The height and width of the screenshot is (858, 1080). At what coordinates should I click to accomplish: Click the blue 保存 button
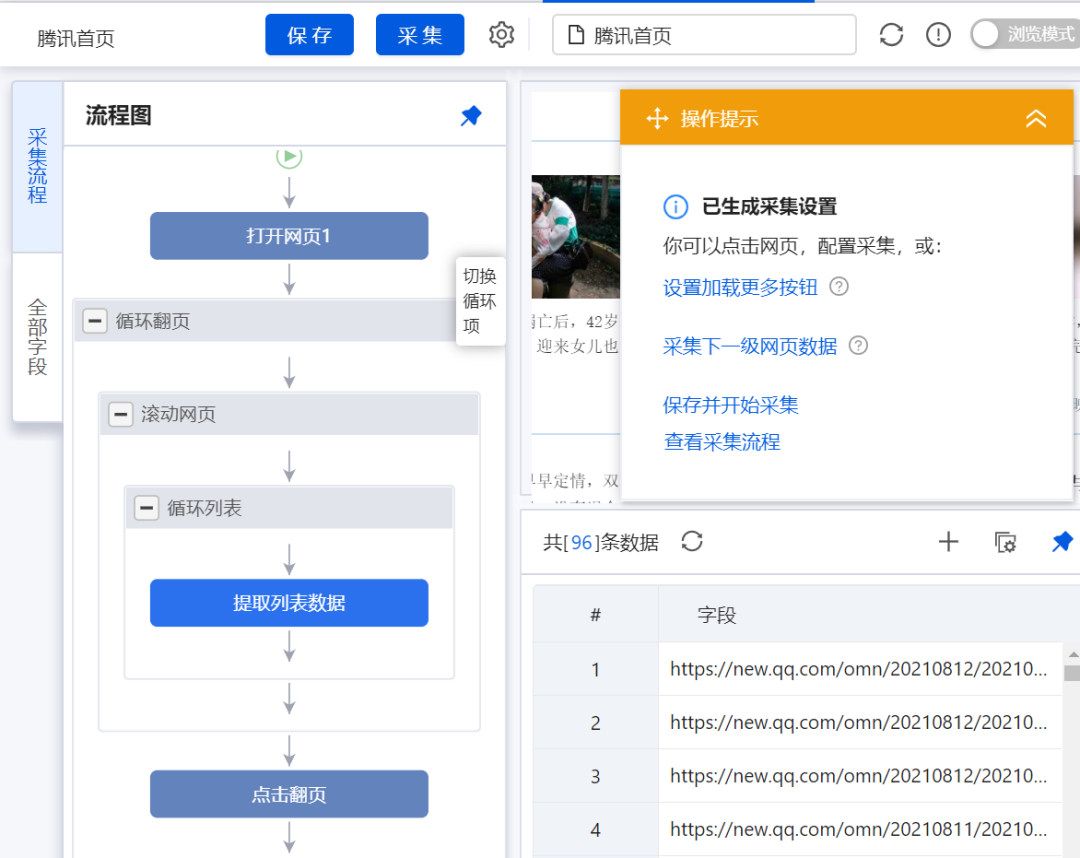pos(309,34)
